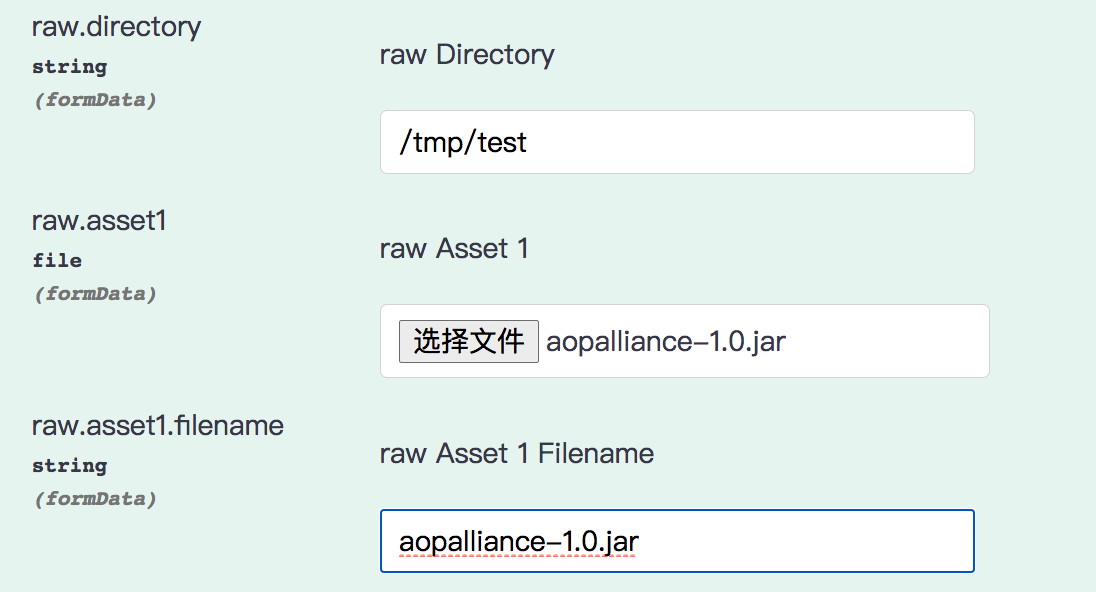Click red-underlined aopalliance text in filename field

[x=472, y=542]
